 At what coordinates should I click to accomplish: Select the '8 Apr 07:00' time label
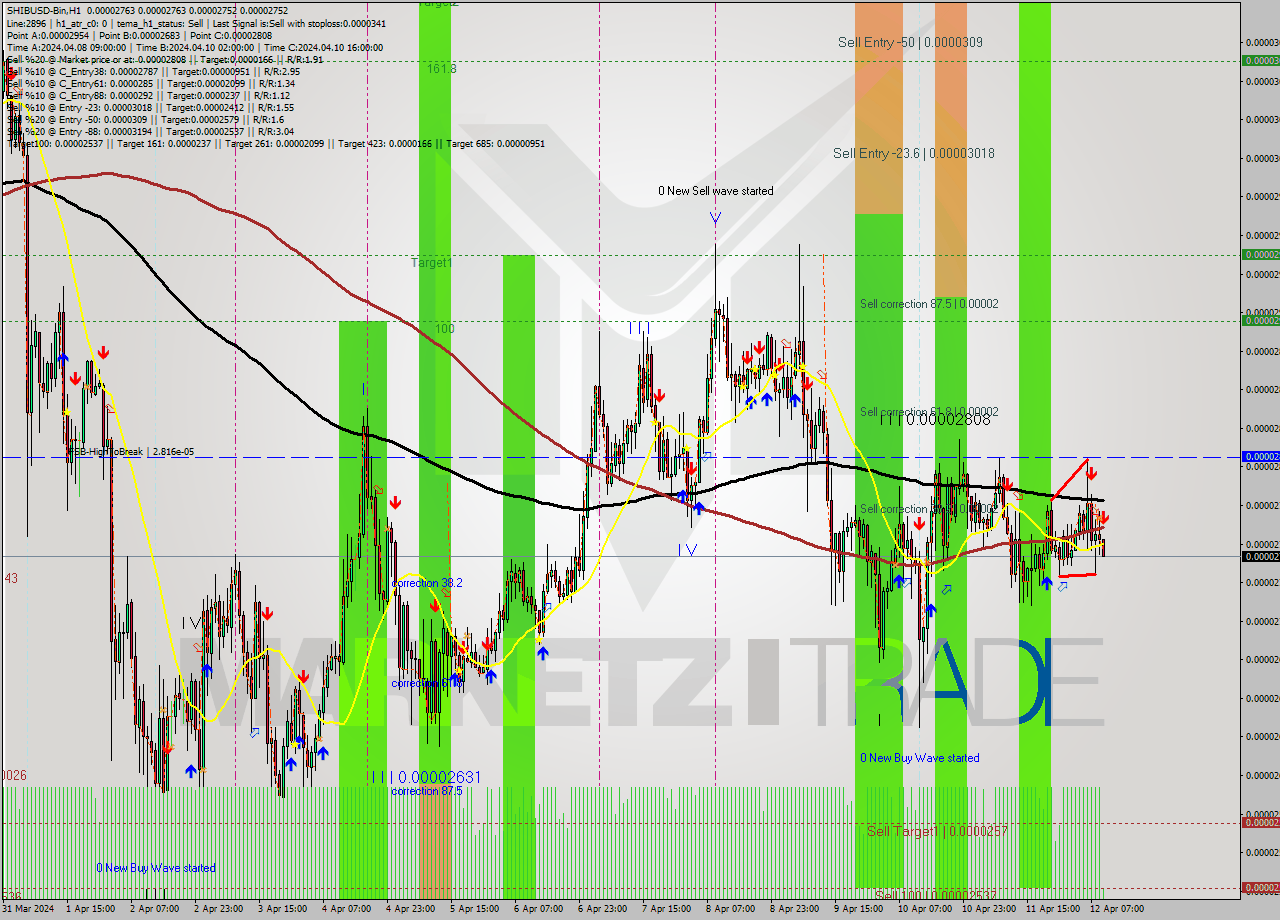pos(733,909)
